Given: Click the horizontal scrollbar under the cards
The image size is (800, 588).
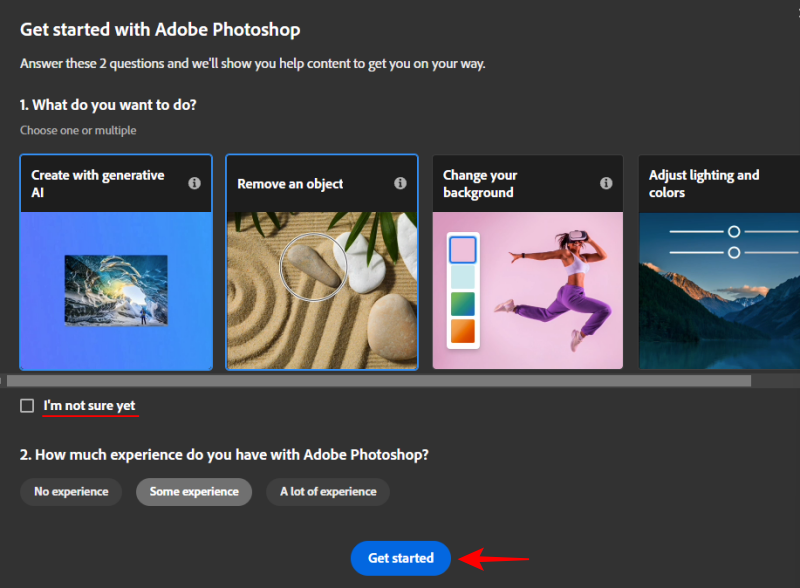Looking at the screenshot, I should pyautogui.click(x=379, y=381).
